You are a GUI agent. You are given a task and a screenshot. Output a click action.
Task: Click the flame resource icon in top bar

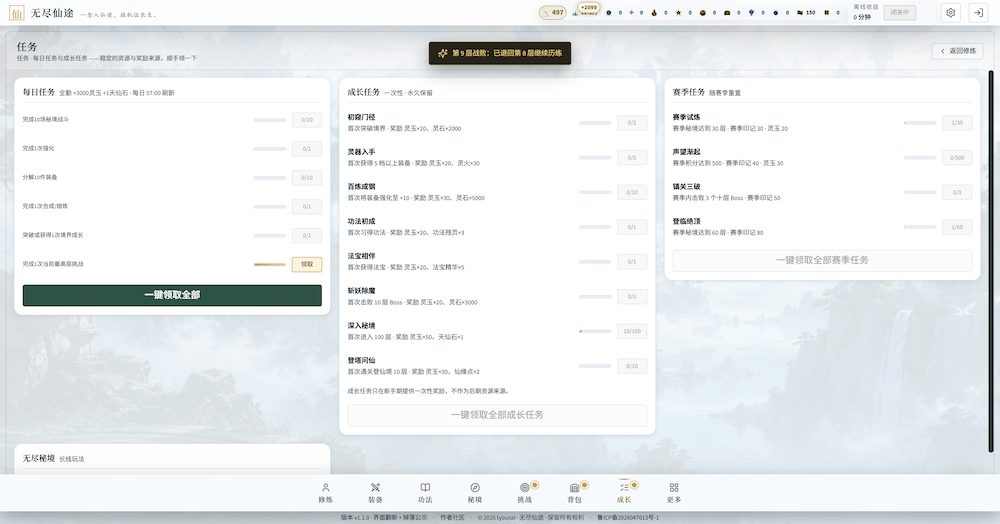click(x=654, y=13)
